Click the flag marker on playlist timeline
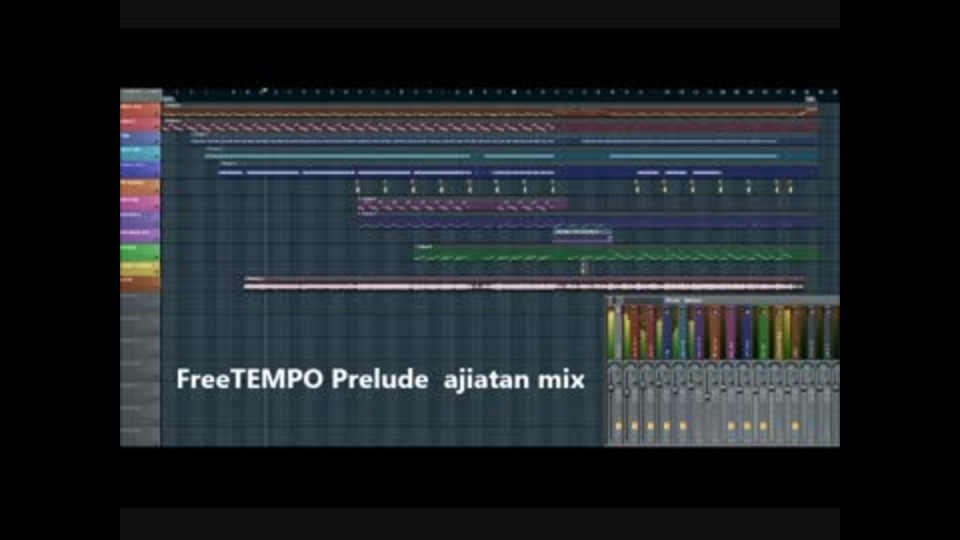960x540 pixels. point(263,91)
